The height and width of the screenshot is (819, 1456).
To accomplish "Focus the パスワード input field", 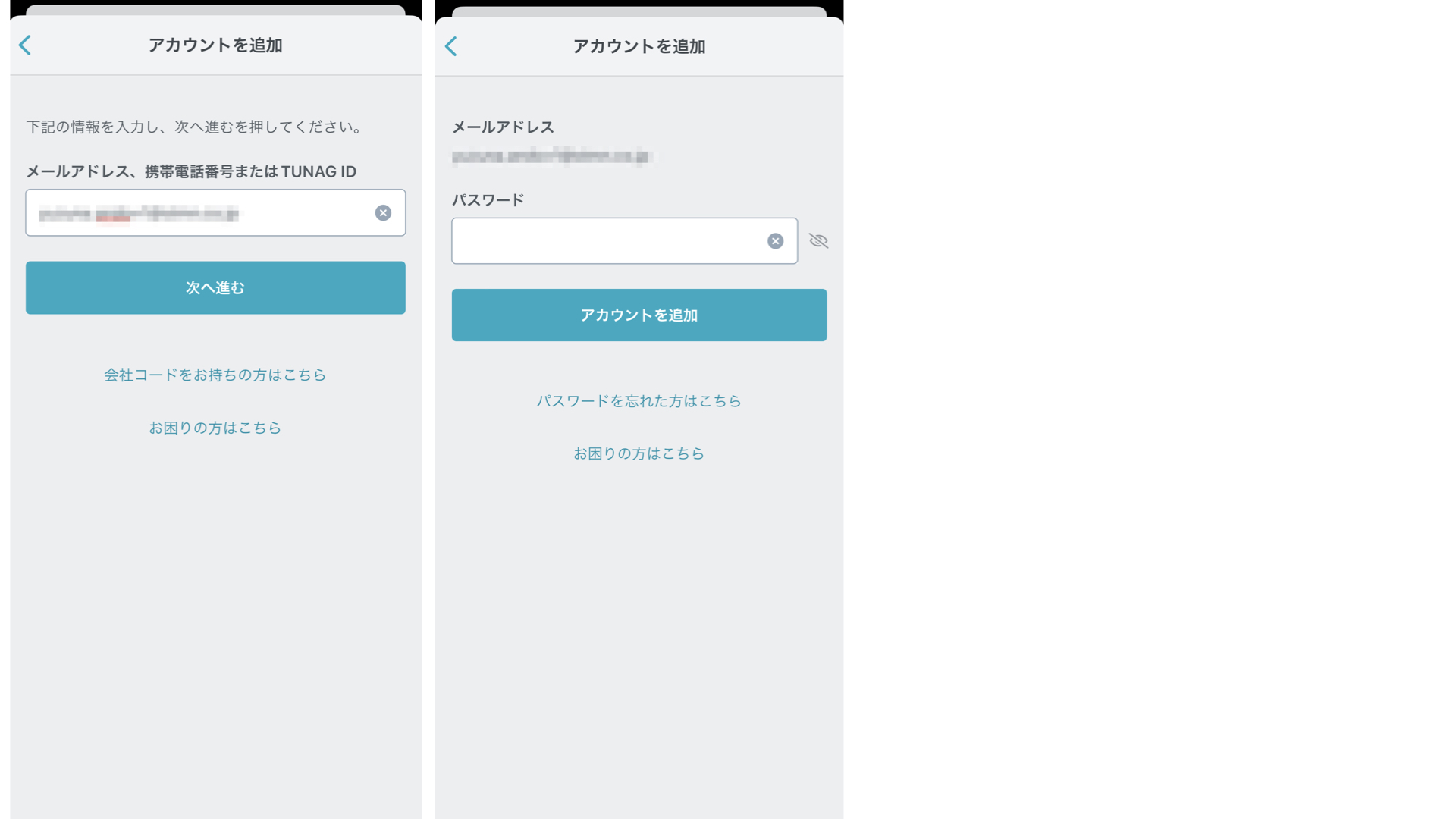I will [x=624, y=241].
